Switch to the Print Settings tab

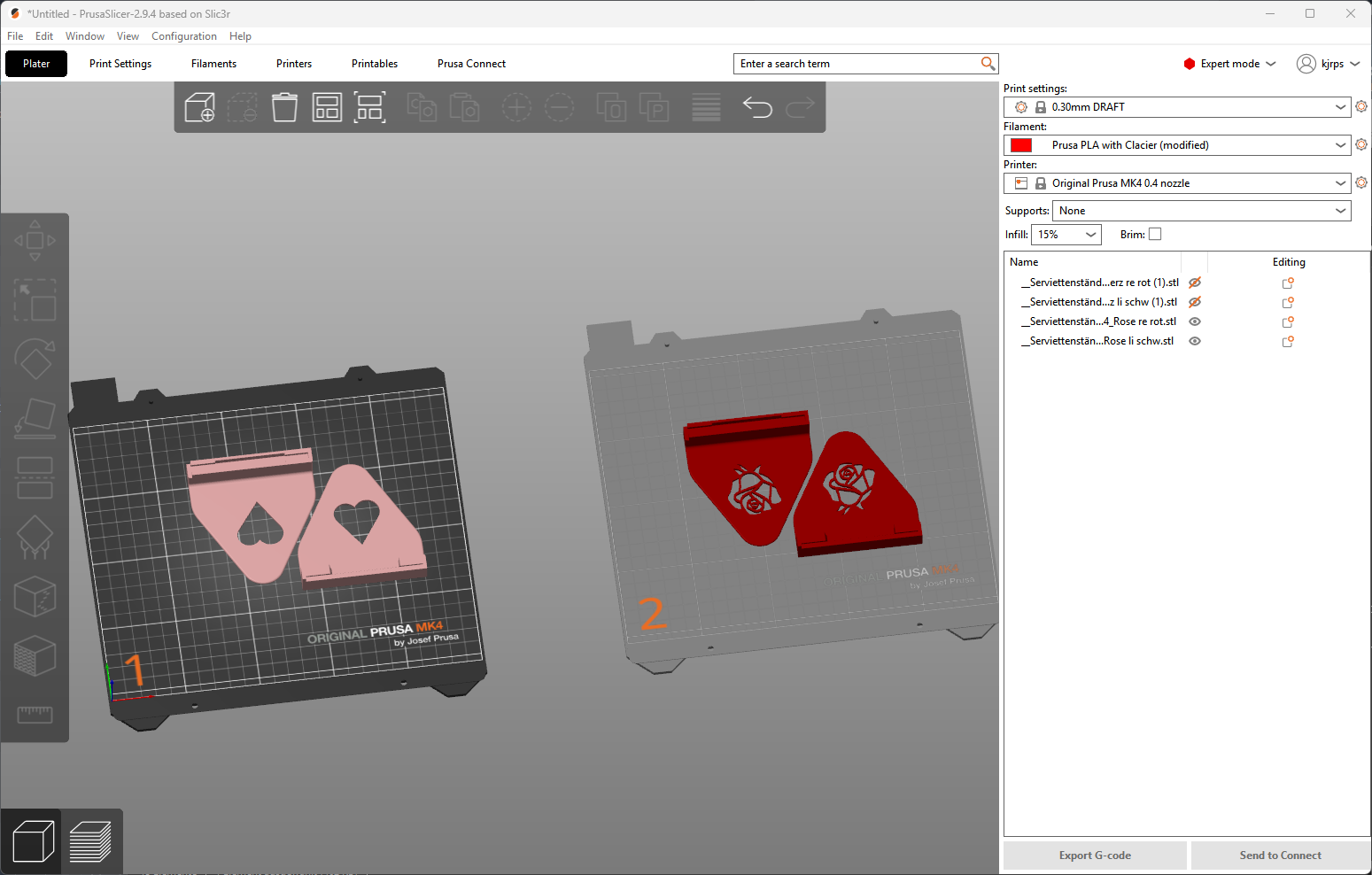click(120, 64)
